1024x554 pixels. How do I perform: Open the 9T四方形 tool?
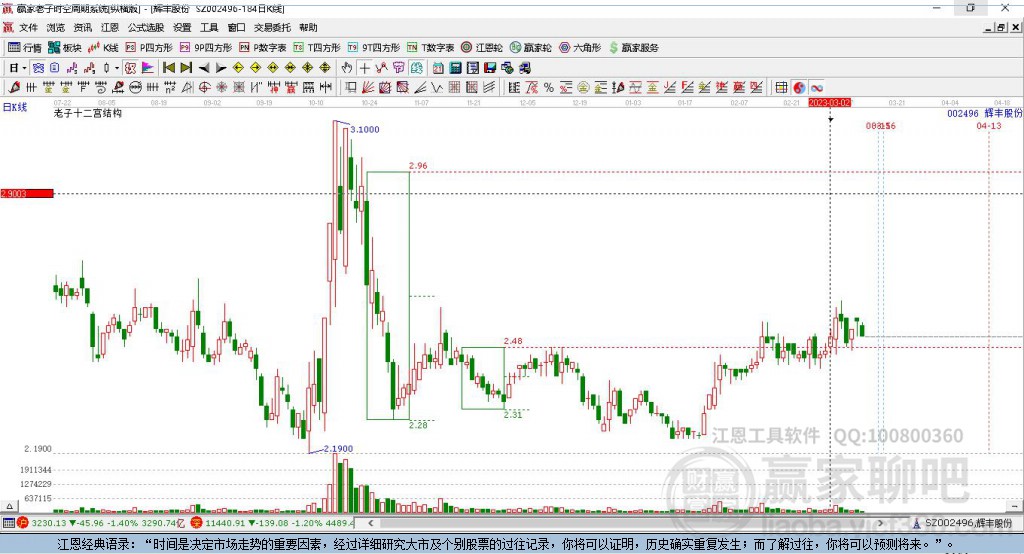pyautogui.click(x=374, y=48)
